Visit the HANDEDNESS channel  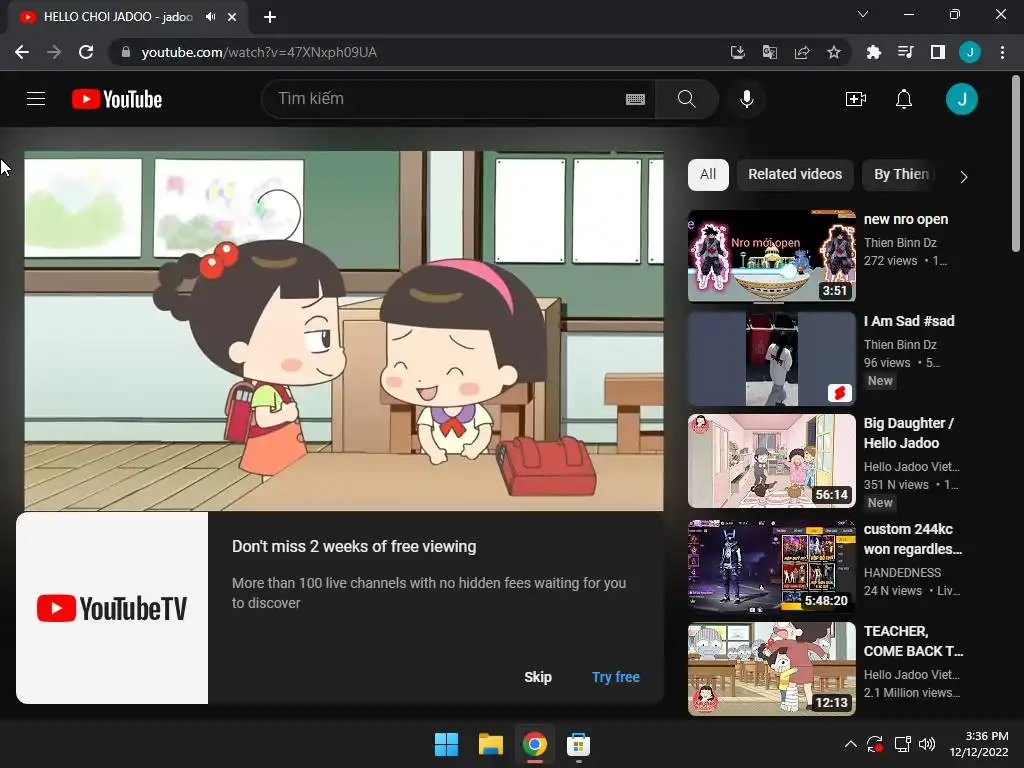coord(902,573)
